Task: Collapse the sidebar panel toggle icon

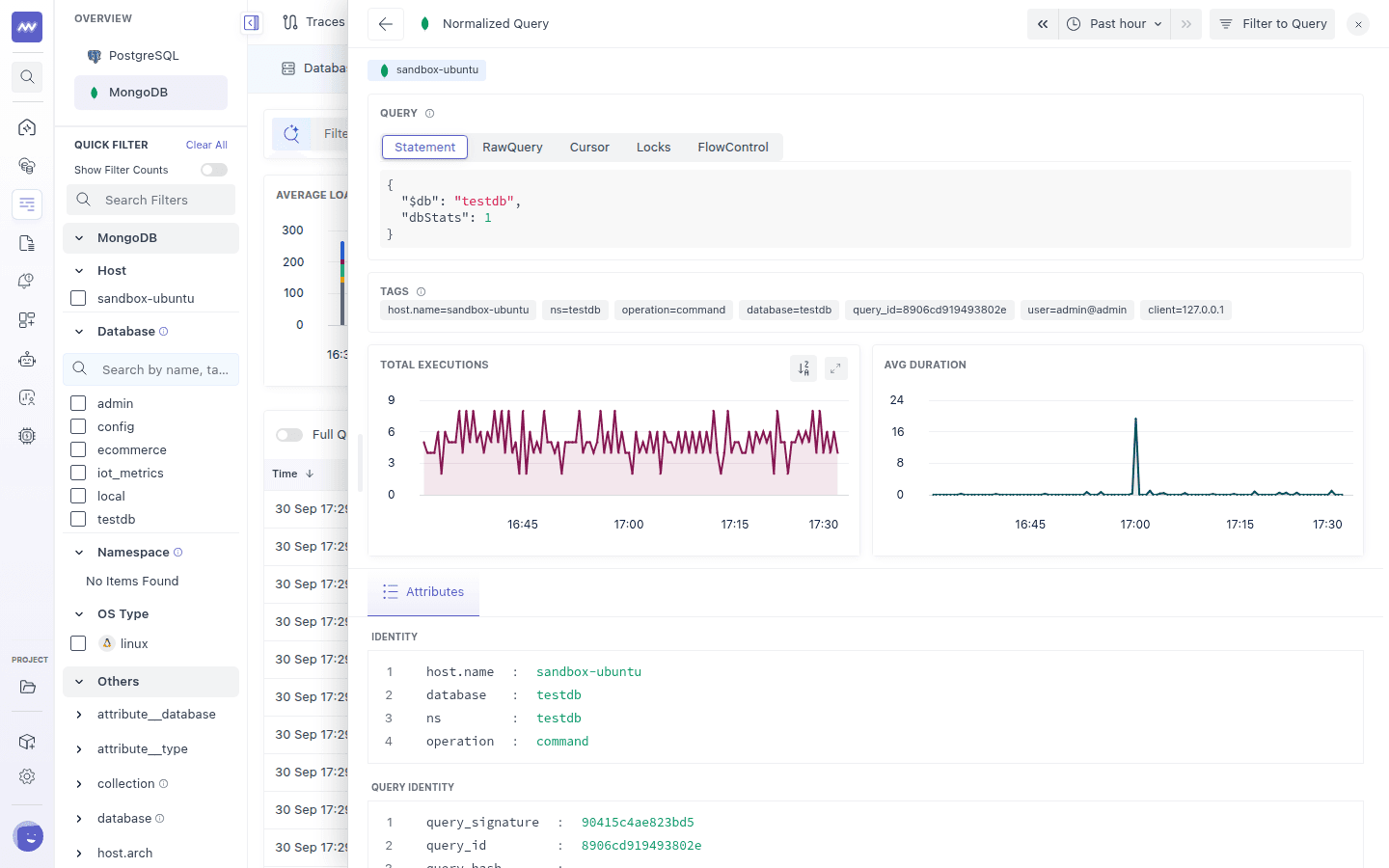Action: 251,23
